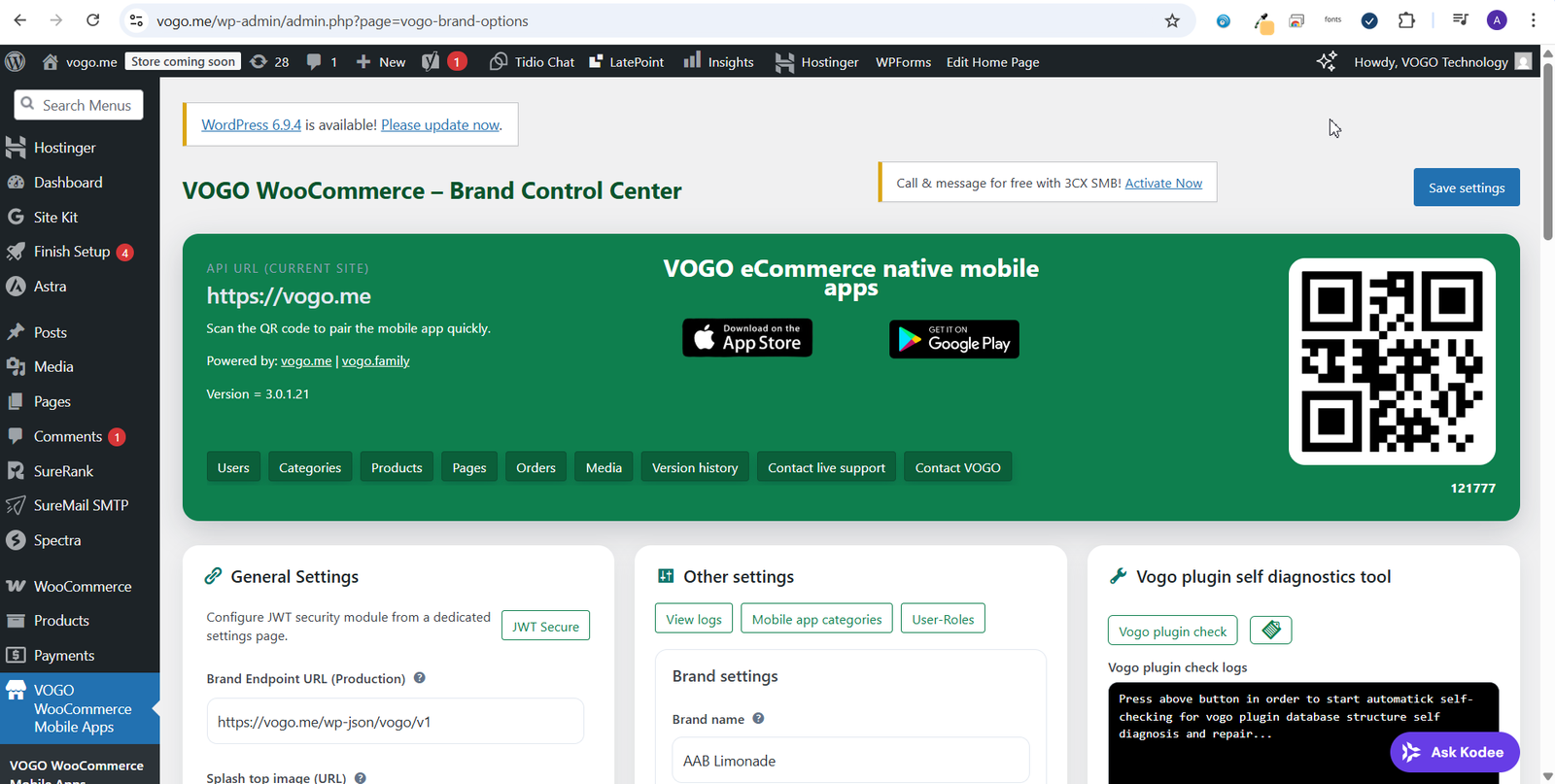Open vogo.me home icon in admin bar

(51, 61)
